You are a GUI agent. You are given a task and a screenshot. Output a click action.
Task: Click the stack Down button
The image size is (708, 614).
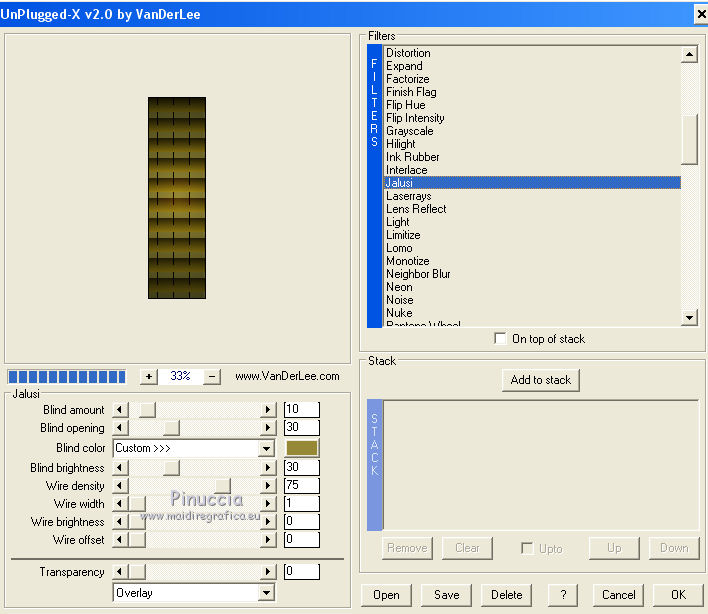pos(674,548)
